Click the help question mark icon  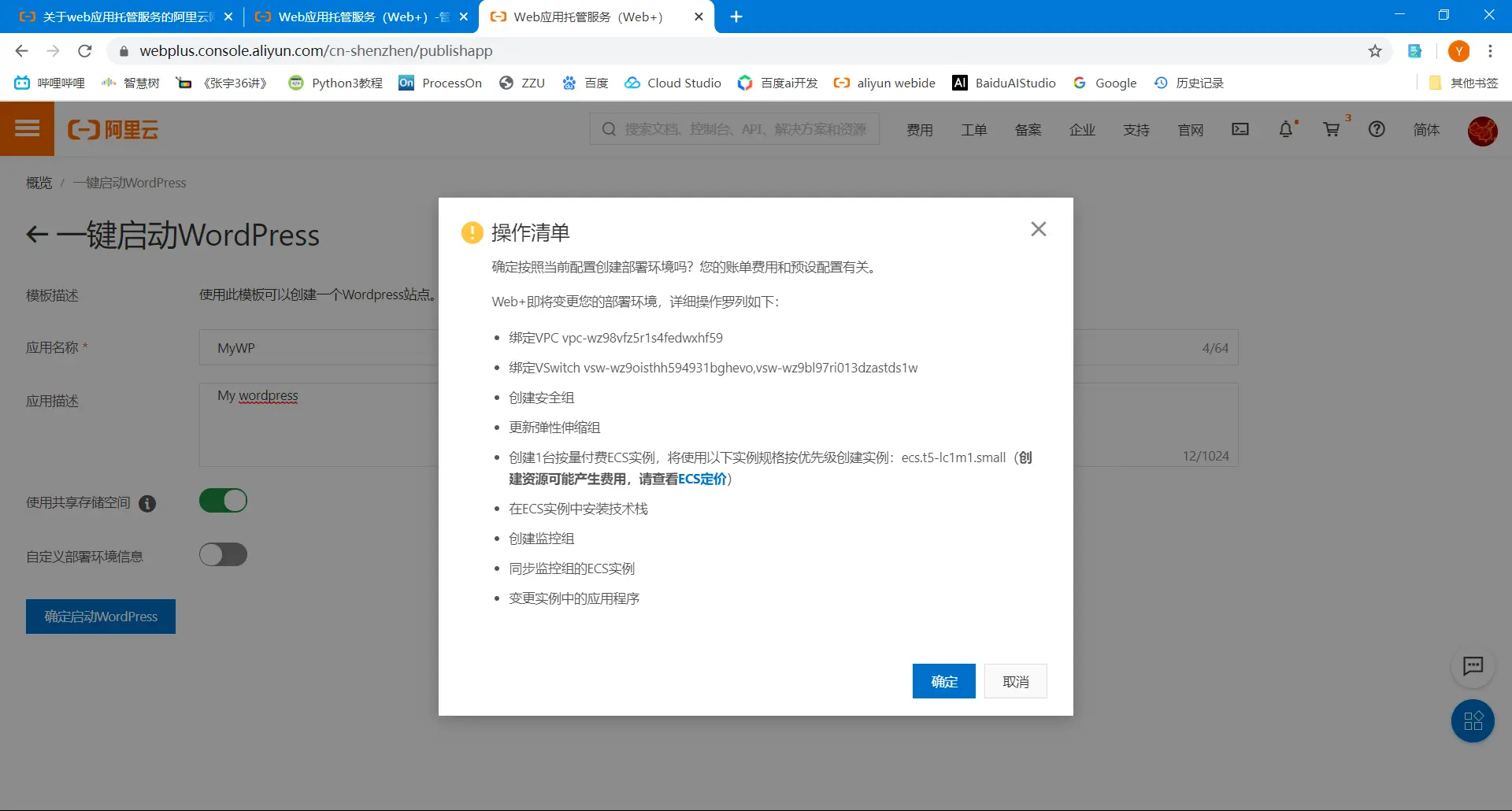coord(1377,129)
